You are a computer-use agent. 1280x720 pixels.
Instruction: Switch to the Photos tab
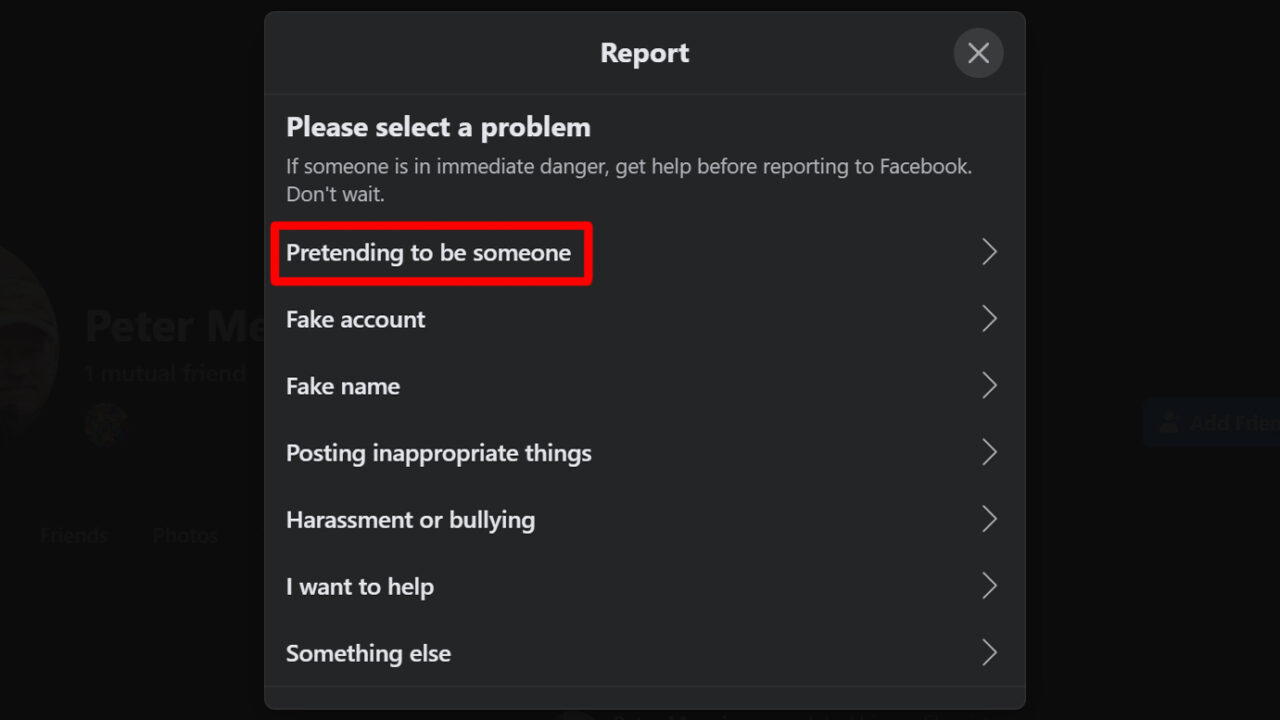pyautogui.click(x=184, y=535)
